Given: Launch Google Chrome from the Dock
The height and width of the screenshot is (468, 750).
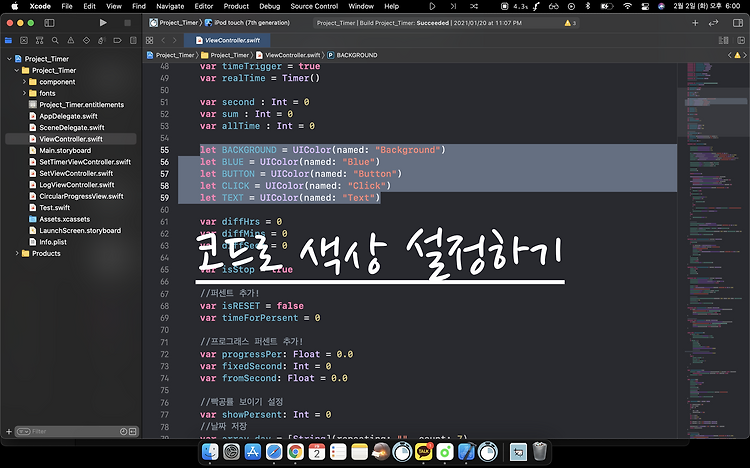Looking at the screenshot, I should point(296,452).
